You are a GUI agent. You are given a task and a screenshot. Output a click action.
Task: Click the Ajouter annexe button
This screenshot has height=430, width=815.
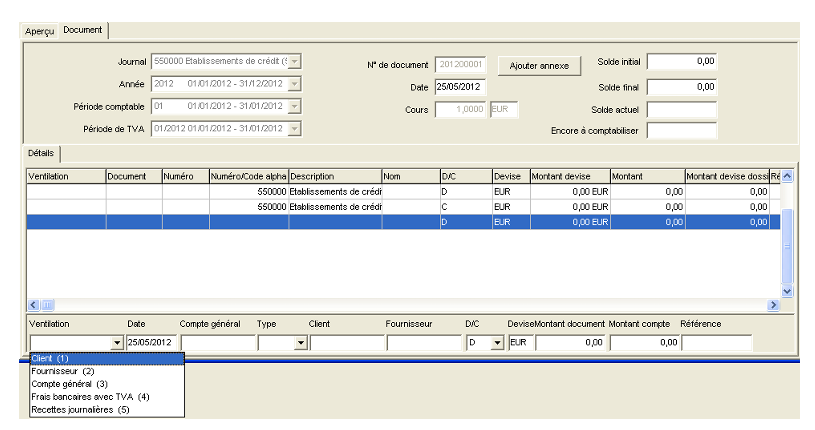(539, 66)
